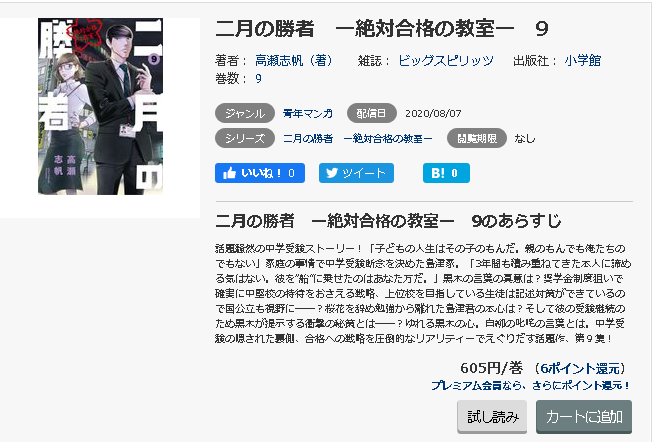
Task: Click the Hatena B! bookmark button
Action: 446,173
